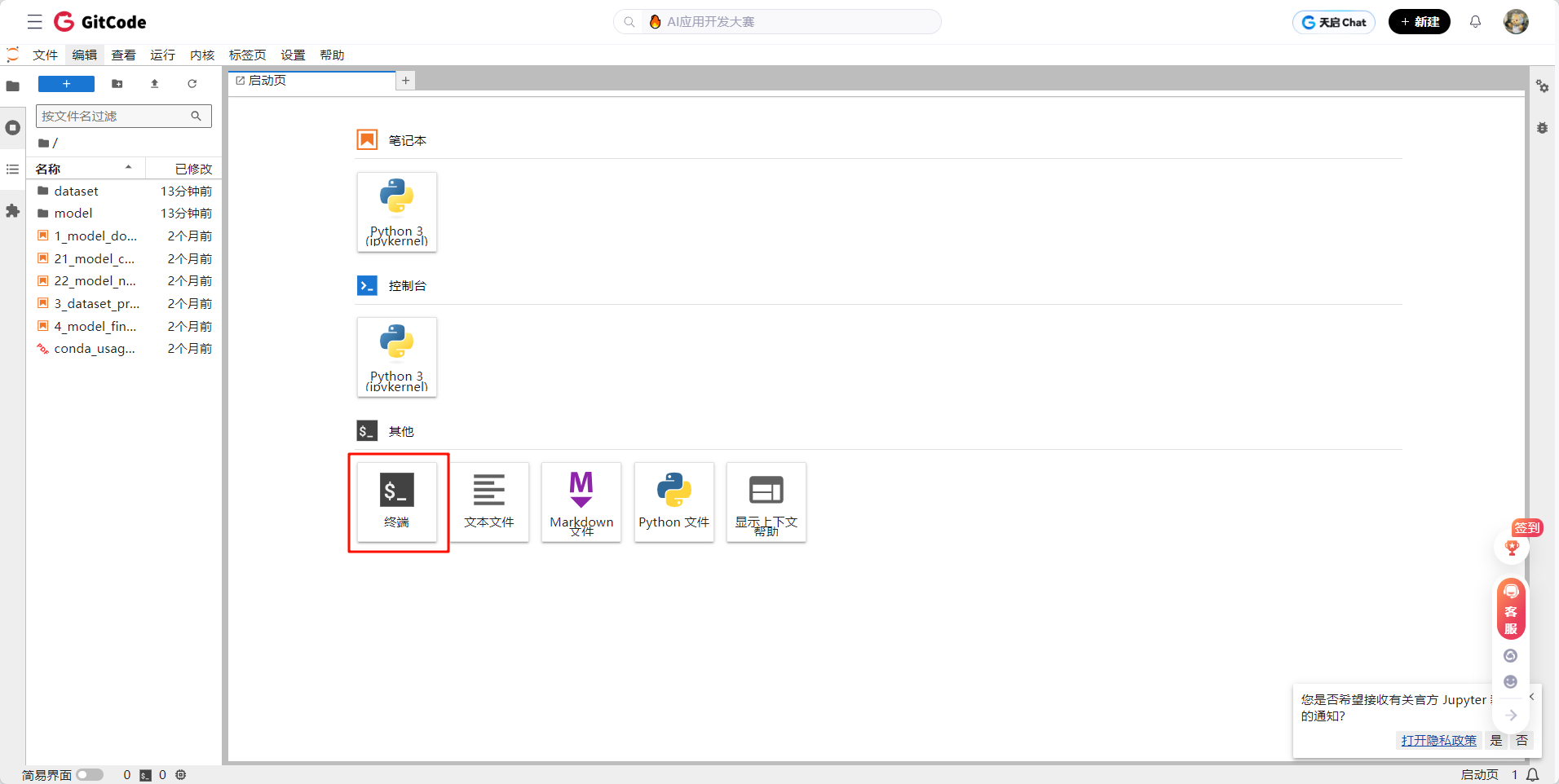Create a new Markdown file
The height and width of the screenshot is (784, 1559).
(581, 502)
